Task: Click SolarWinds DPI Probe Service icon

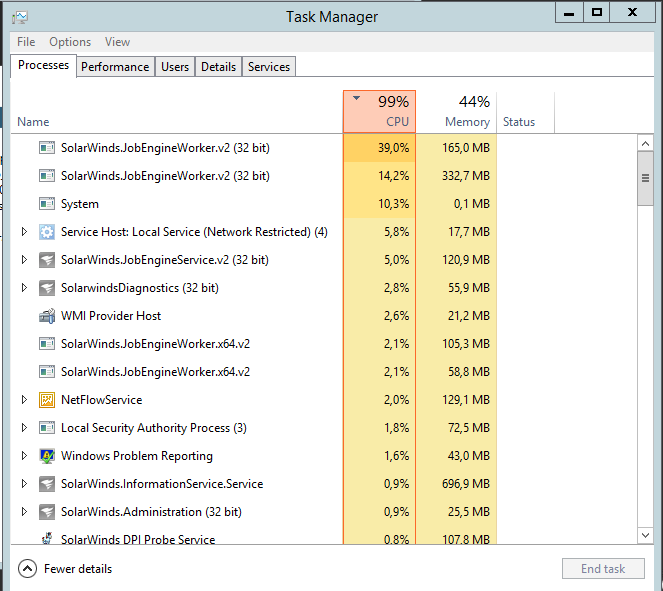Action: click(47, 538)
